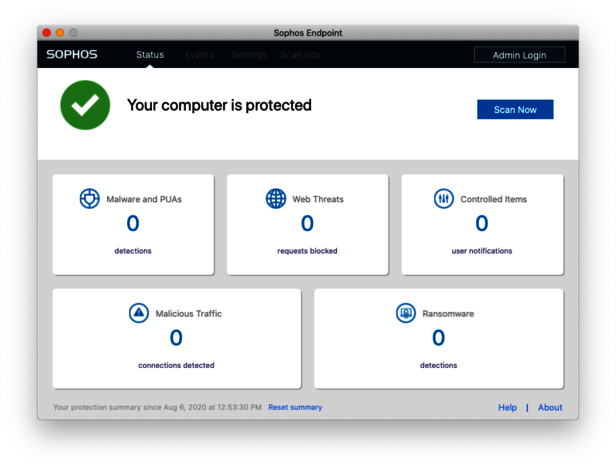Click the Controlled Items sliders icon
616x469 pixels.
[444, 198]
